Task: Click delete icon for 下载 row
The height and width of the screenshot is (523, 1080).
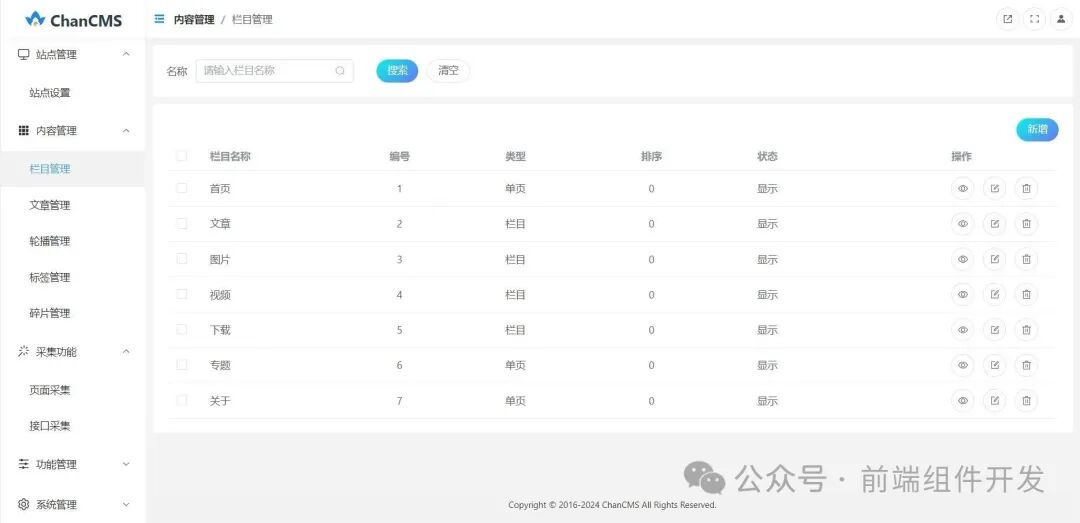Action: pos(1026,329)
